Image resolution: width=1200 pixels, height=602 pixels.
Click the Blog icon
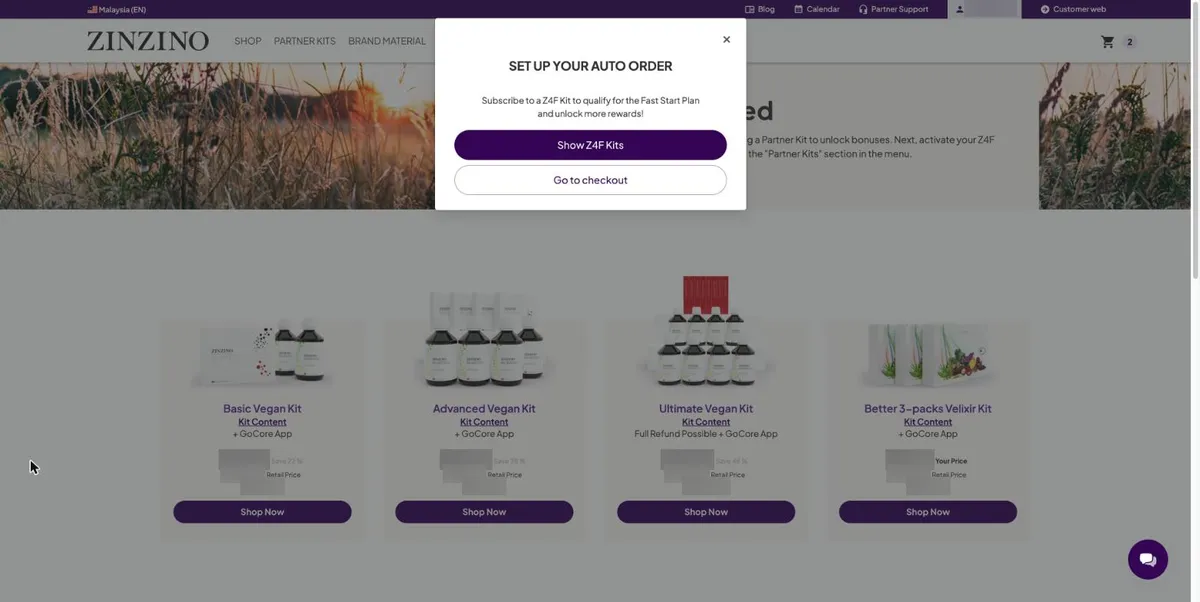749,9
